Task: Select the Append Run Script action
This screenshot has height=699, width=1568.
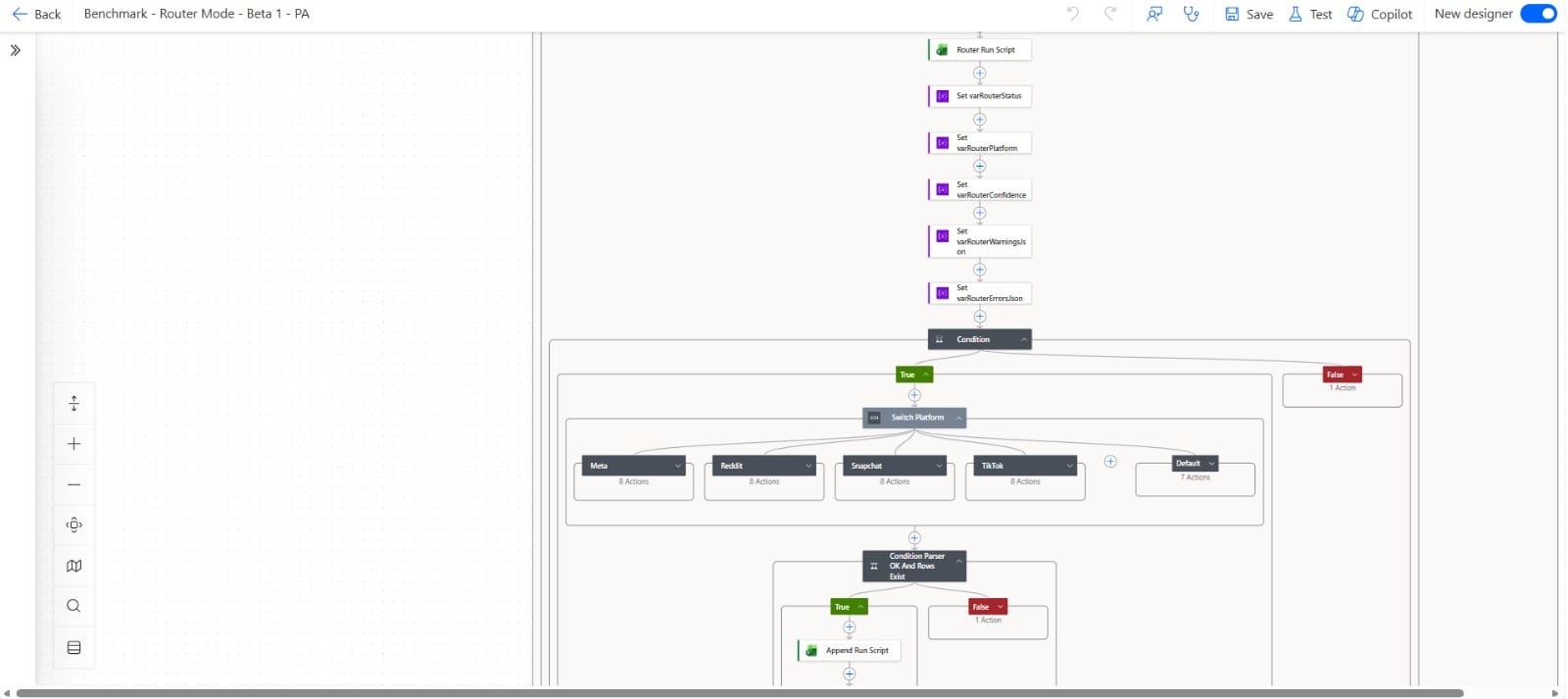Action: click(x=850, y=650)
